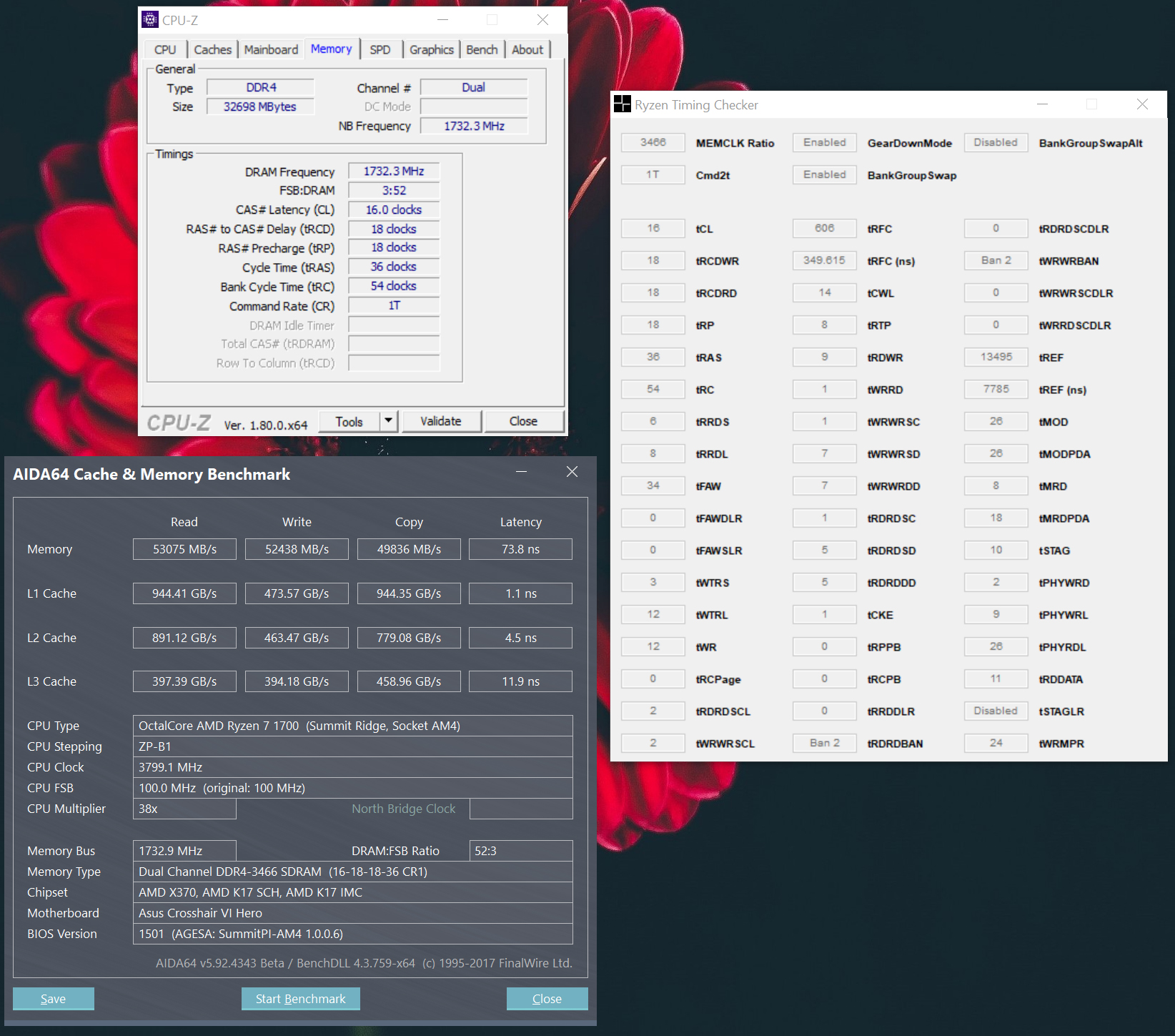1175x1036 pixels.
Task: Close AIDA64 benchmark with title bar X
Action: [572, 472]
